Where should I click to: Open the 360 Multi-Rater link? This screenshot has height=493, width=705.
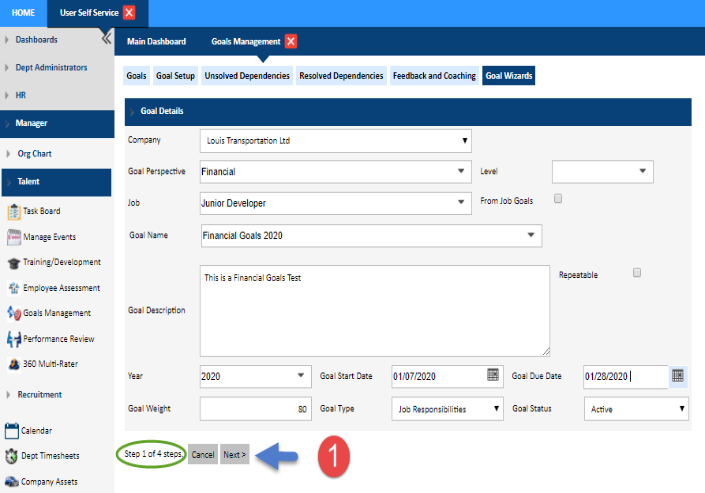(50, 364)
